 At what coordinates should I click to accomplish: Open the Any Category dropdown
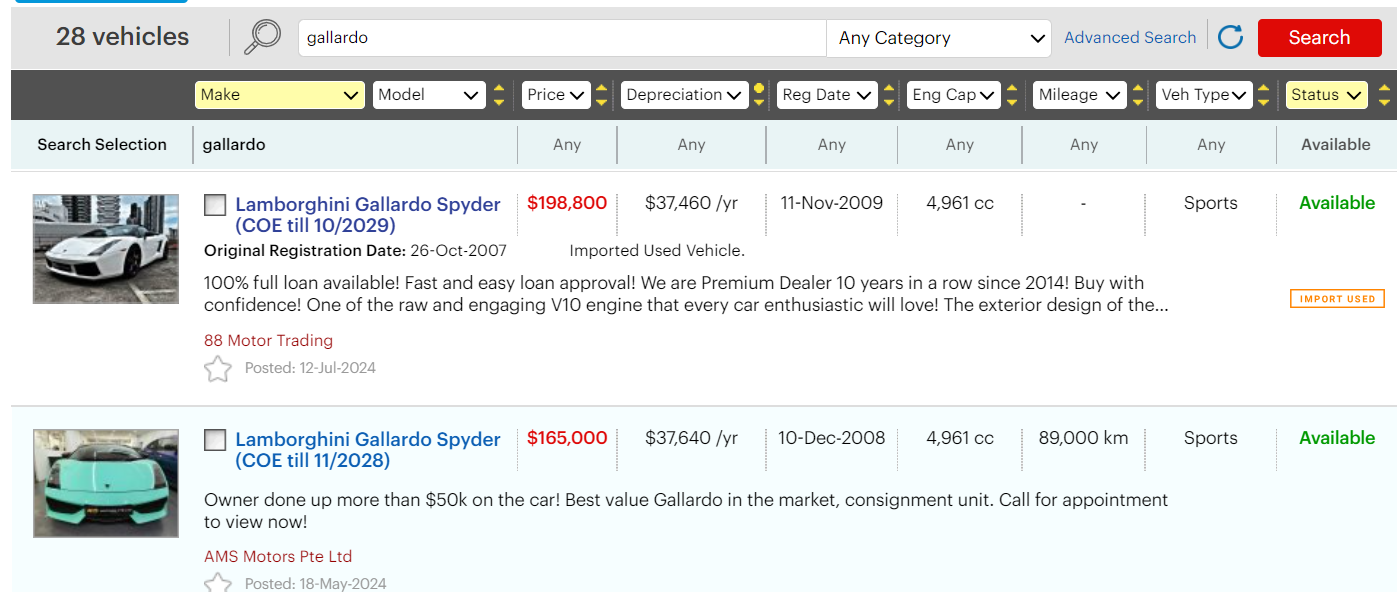tap(939, 38)
